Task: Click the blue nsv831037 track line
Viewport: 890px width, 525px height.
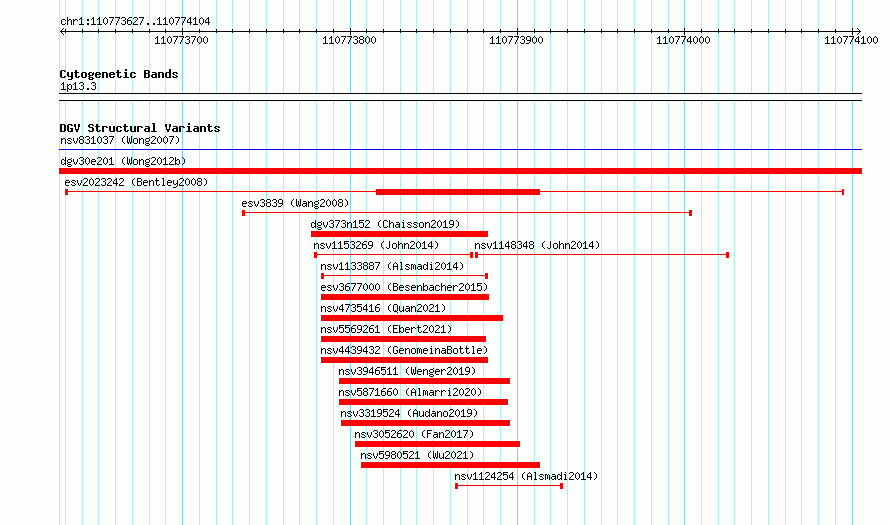Action: [x=460, y=150]
